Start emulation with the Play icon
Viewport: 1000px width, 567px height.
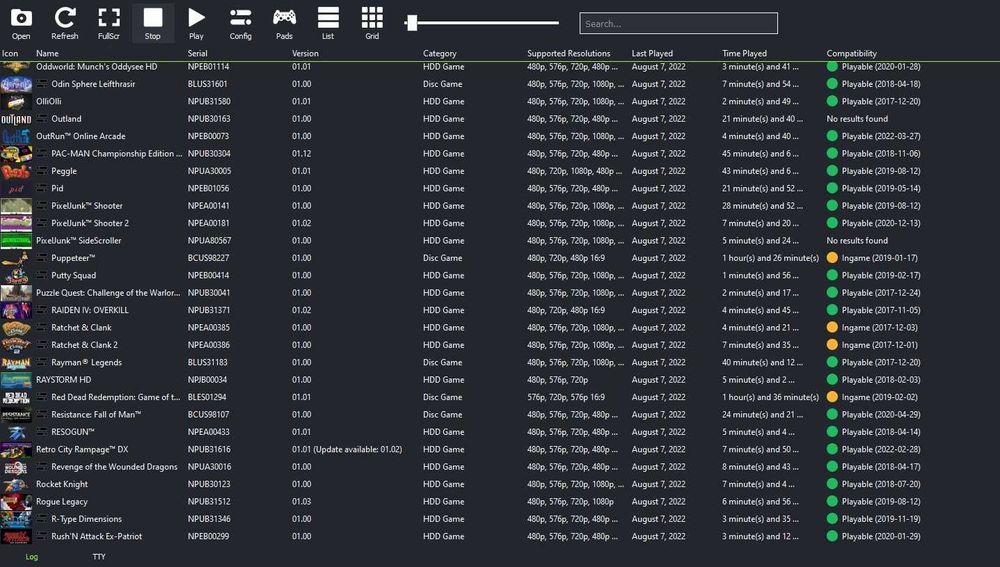(x=196, y=23)
